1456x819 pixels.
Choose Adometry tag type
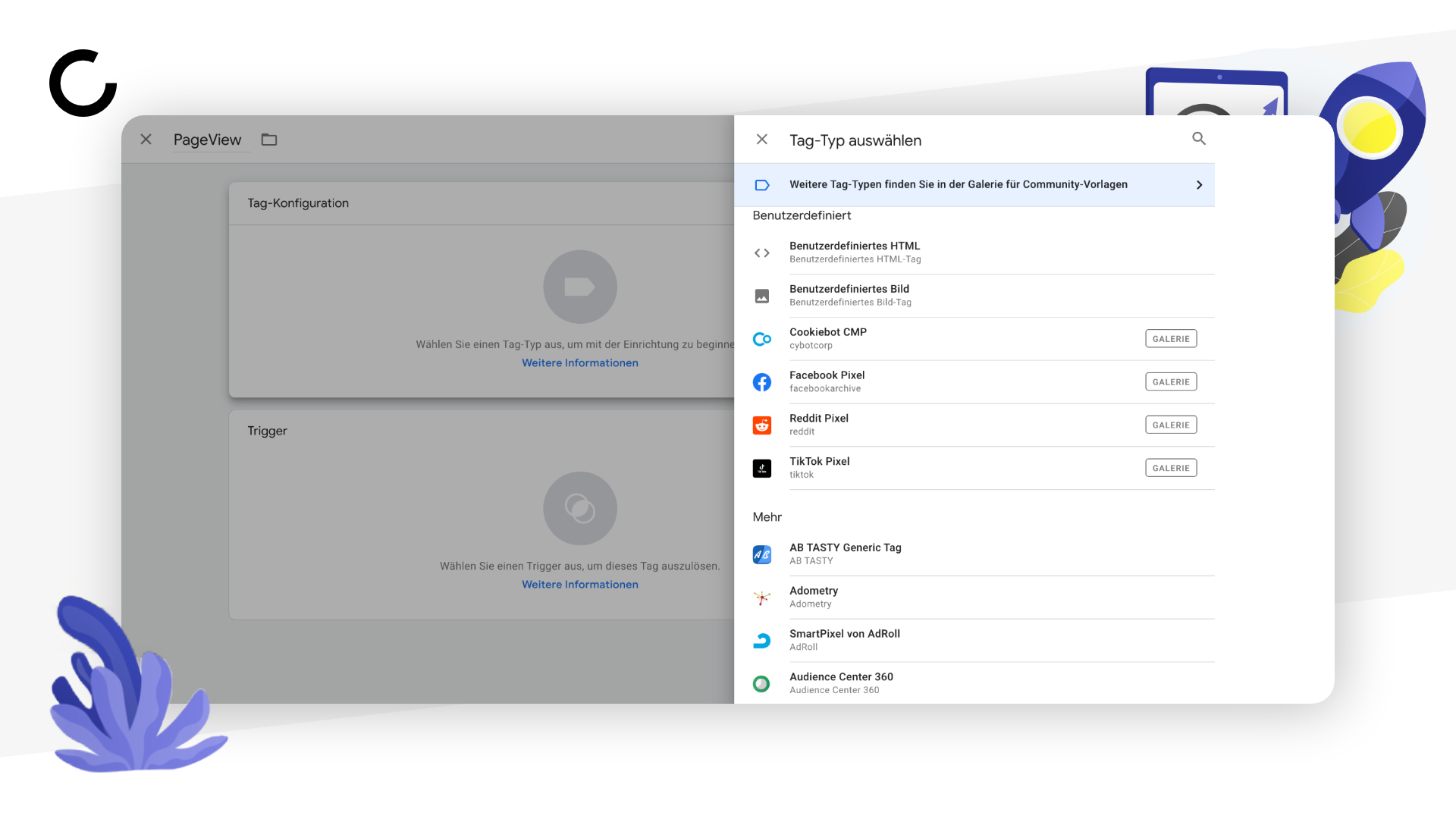(984, 598)
